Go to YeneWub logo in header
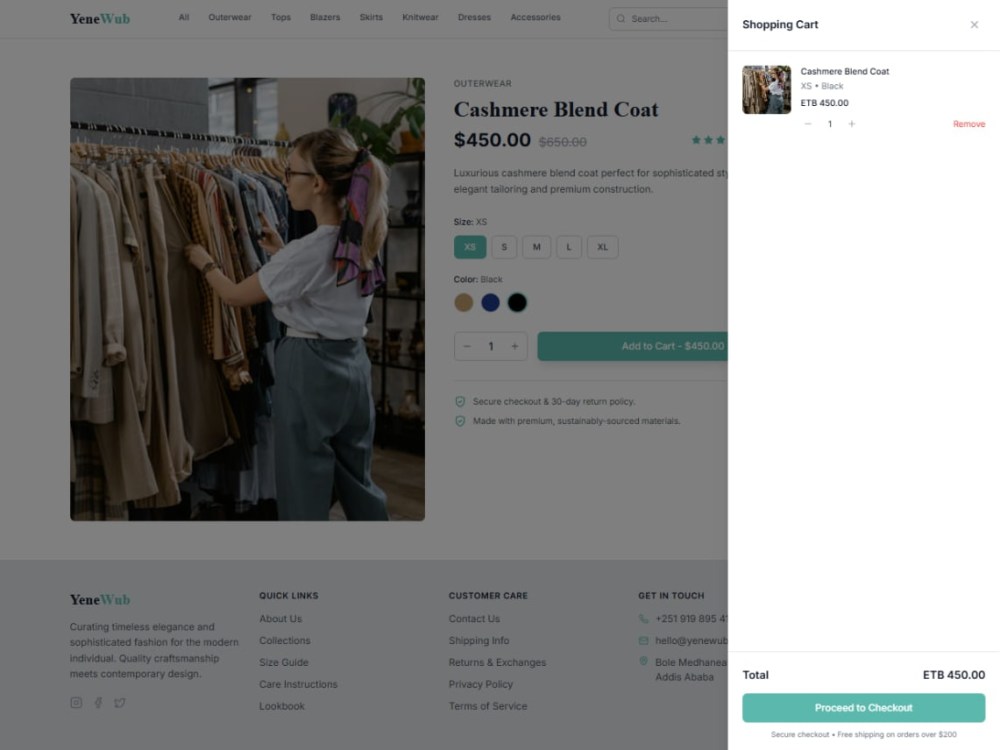 pos(100,18)
